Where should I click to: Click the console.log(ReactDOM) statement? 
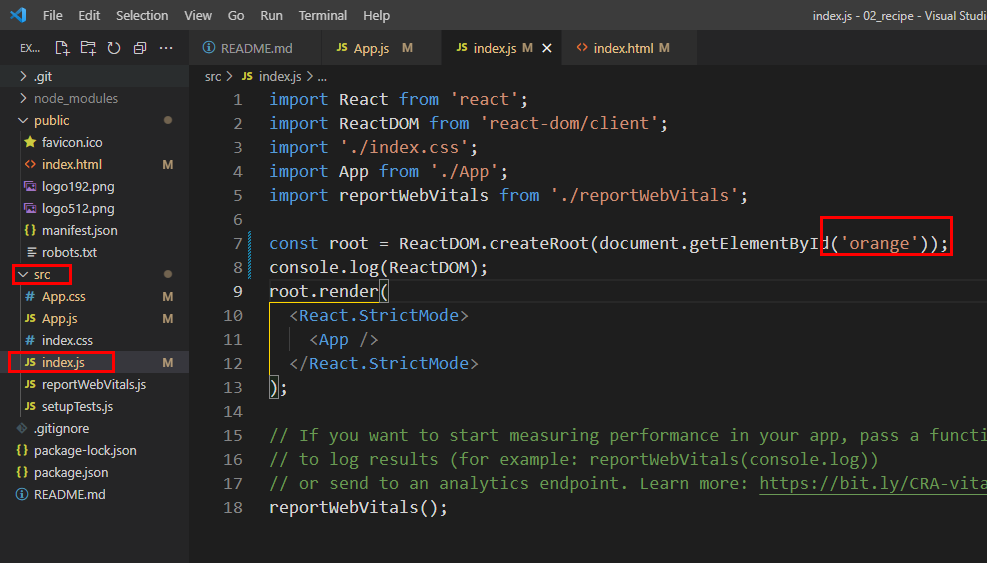click(x=378, y=268)
